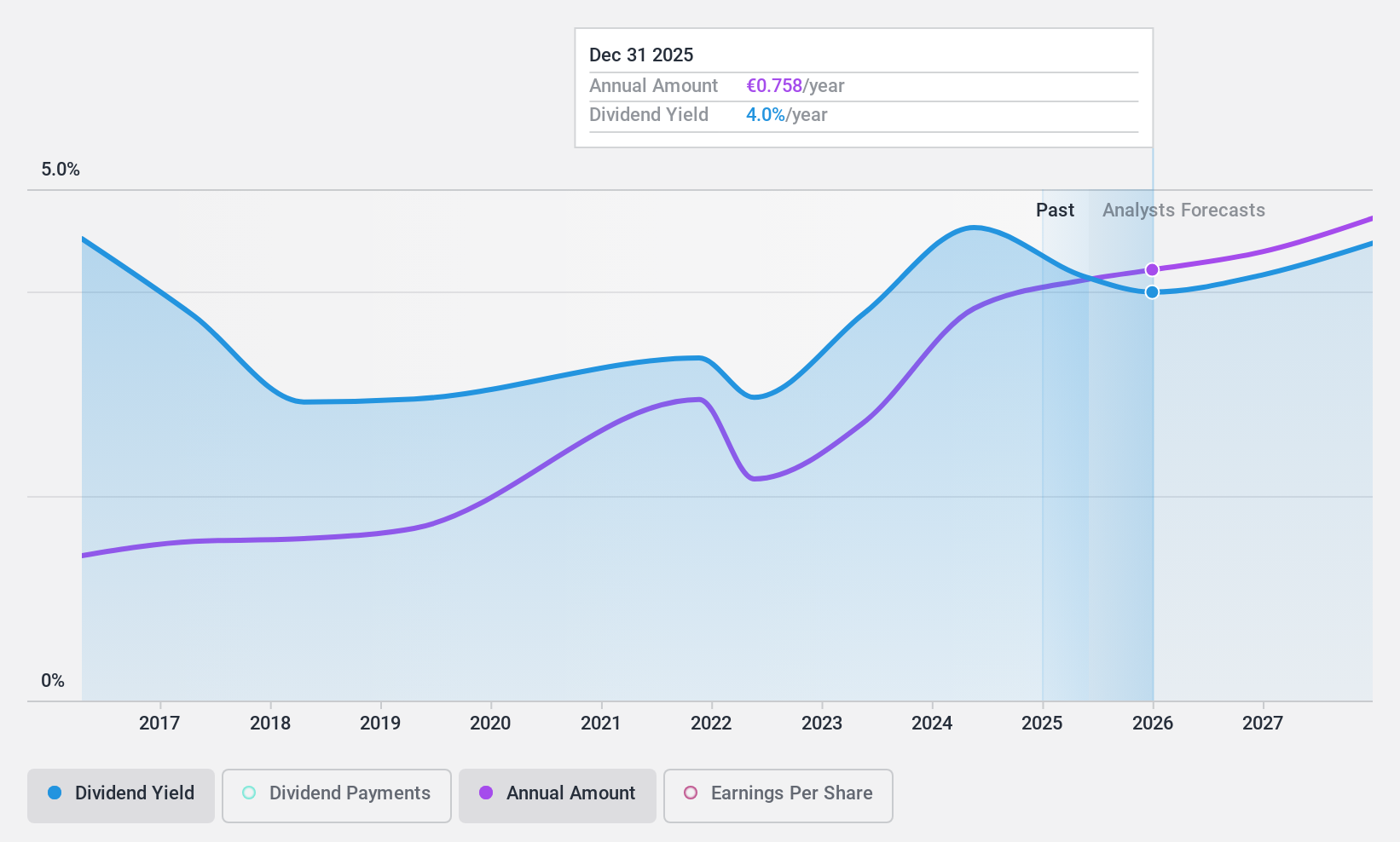Click the 'Past' region label
This screenshot has height=842, width=1400.
(x=1055, y=210)
